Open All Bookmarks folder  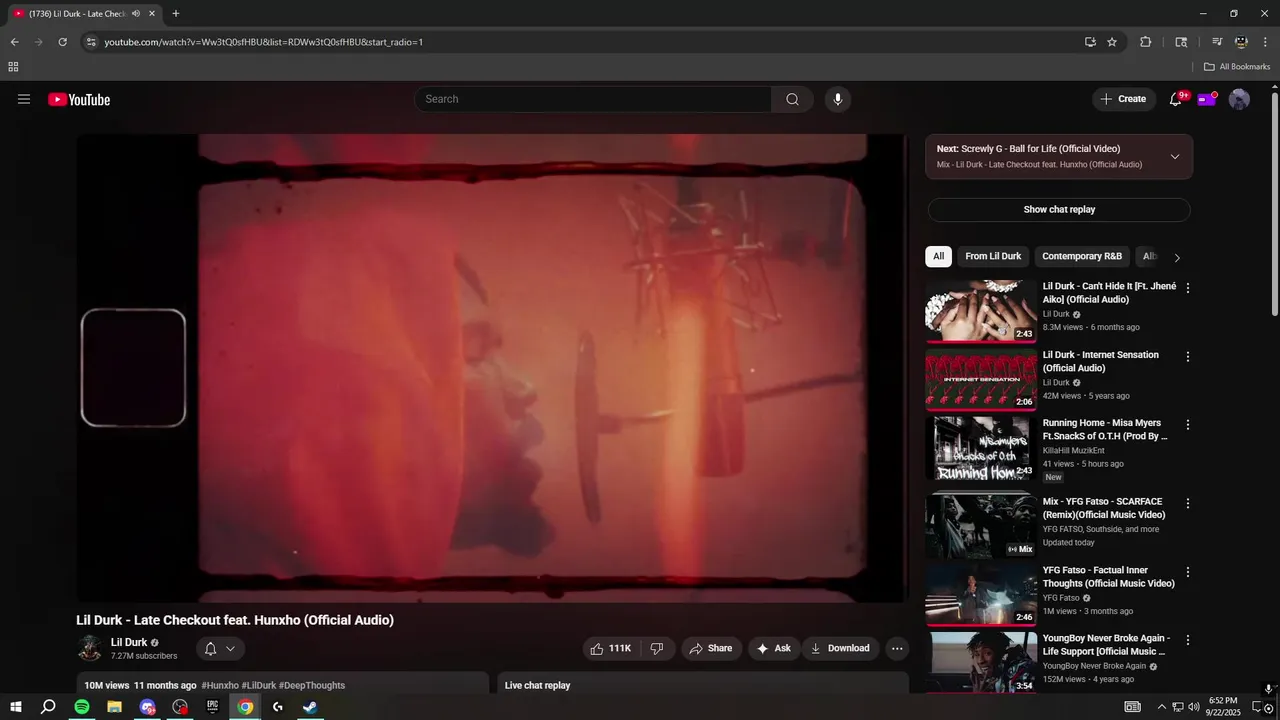[x=1237, y=67]
